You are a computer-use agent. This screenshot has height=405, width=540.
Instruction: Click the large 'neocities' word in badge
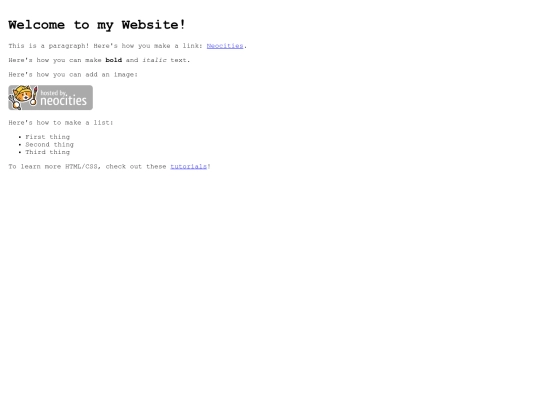[x=63, y=101]
